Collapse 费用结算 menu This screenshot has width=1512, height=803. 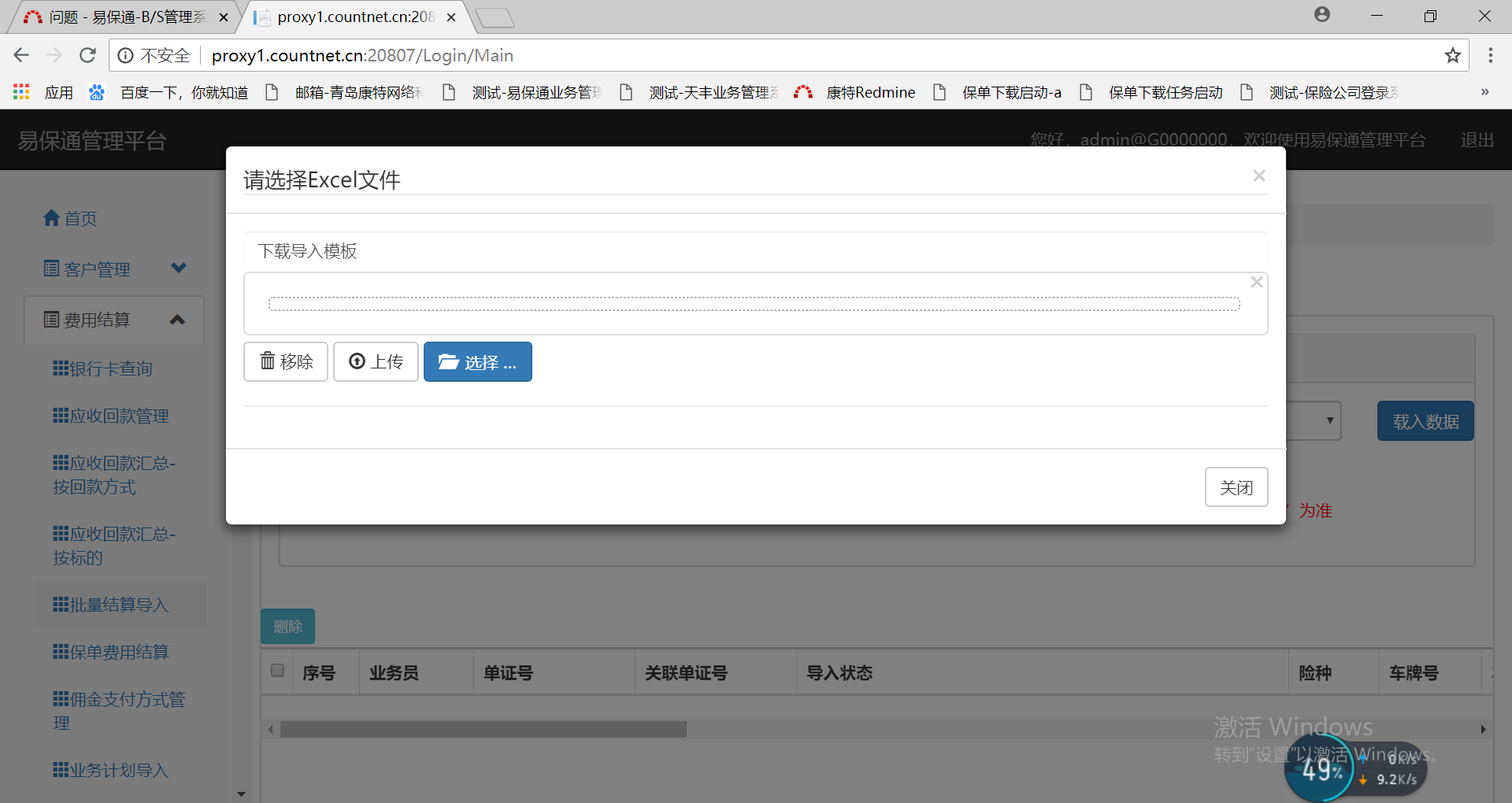(x=115, y=320)
